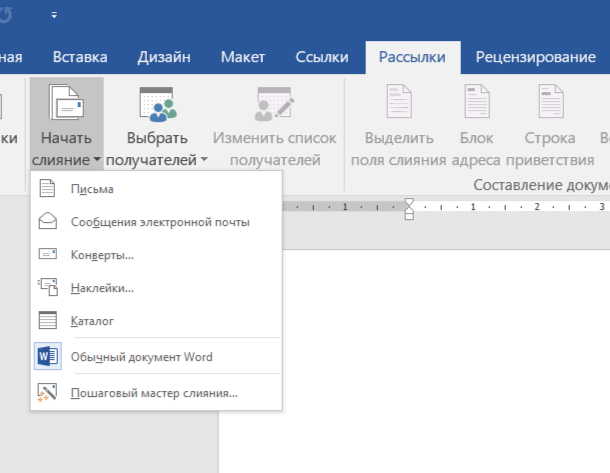Go to the Макет tab
This screenshot has height=473, width=610.
[x=243, y=58]
